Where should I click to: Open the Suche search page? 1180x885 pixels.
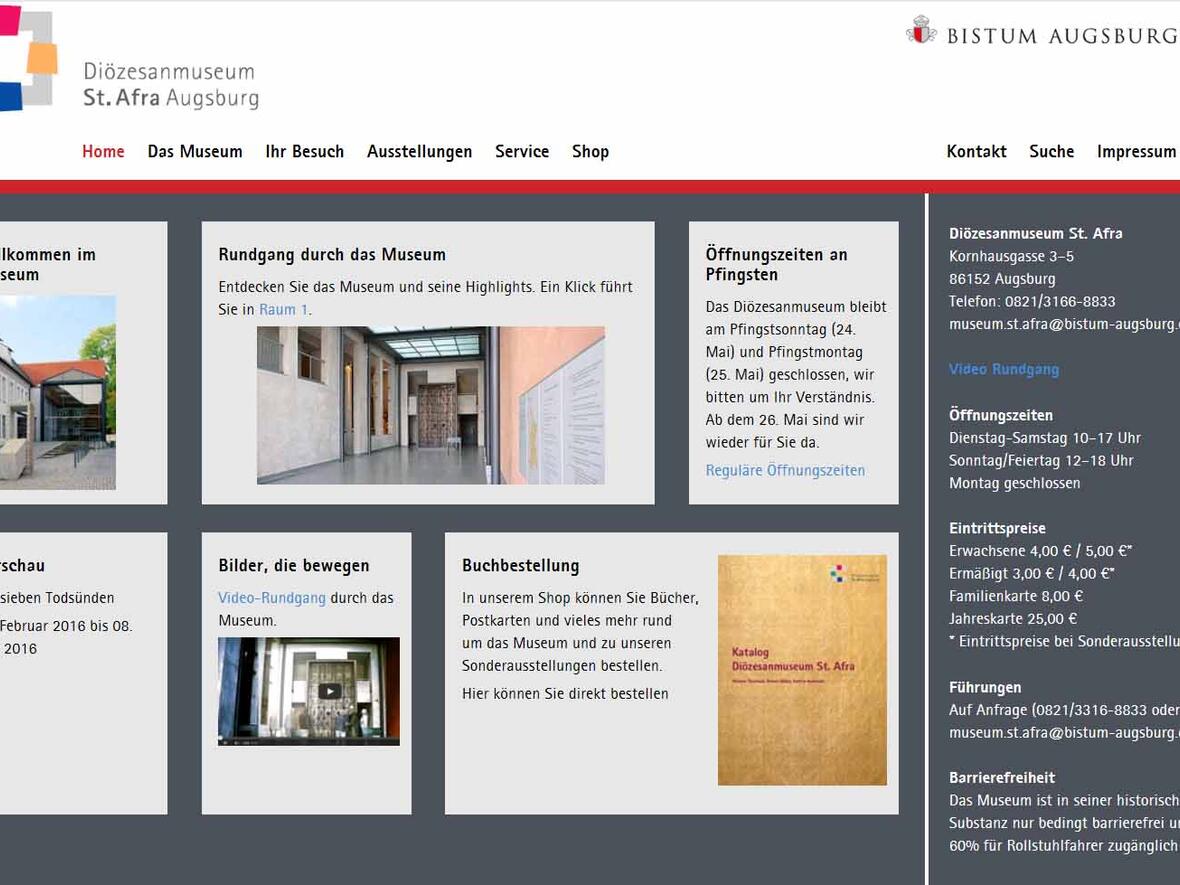point(1051,151)
